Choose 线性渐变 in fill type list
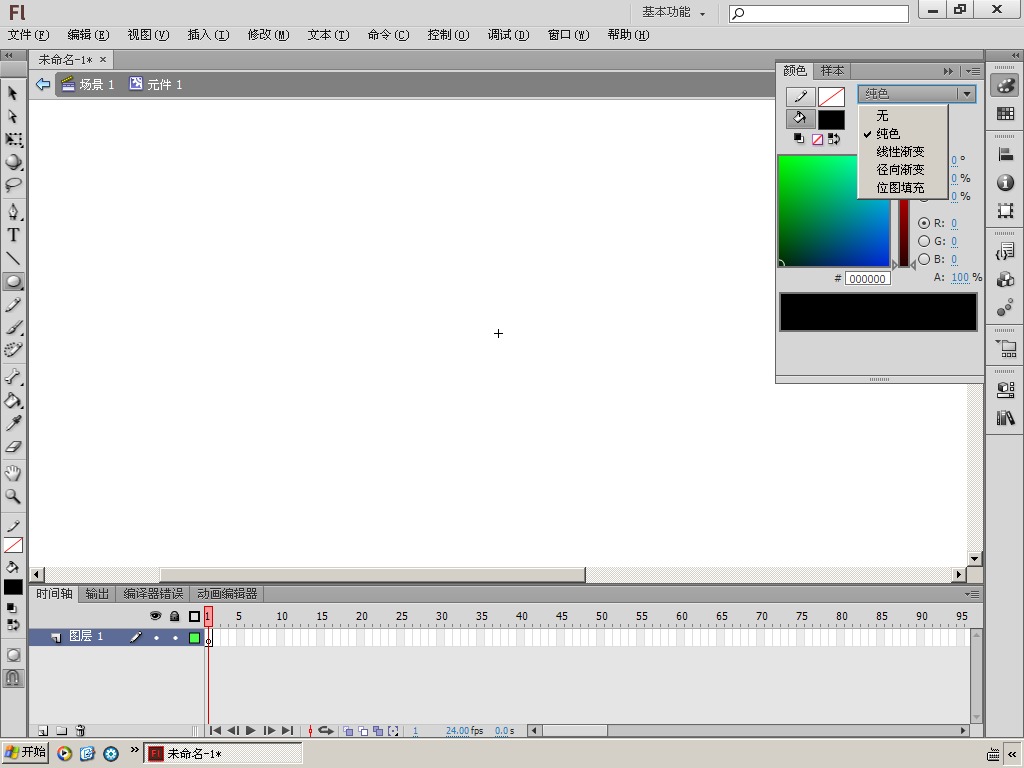Screen dimensions: 1024x768 (x=903, y=152)
